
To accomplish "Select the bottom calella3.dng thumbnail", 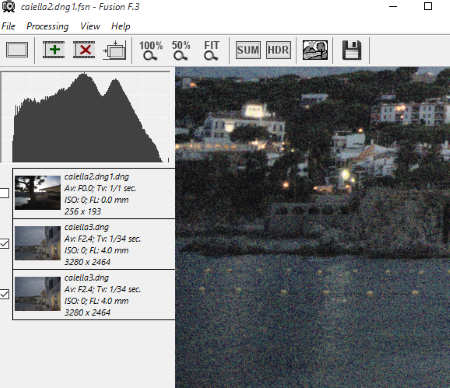I will pos(38,294).
